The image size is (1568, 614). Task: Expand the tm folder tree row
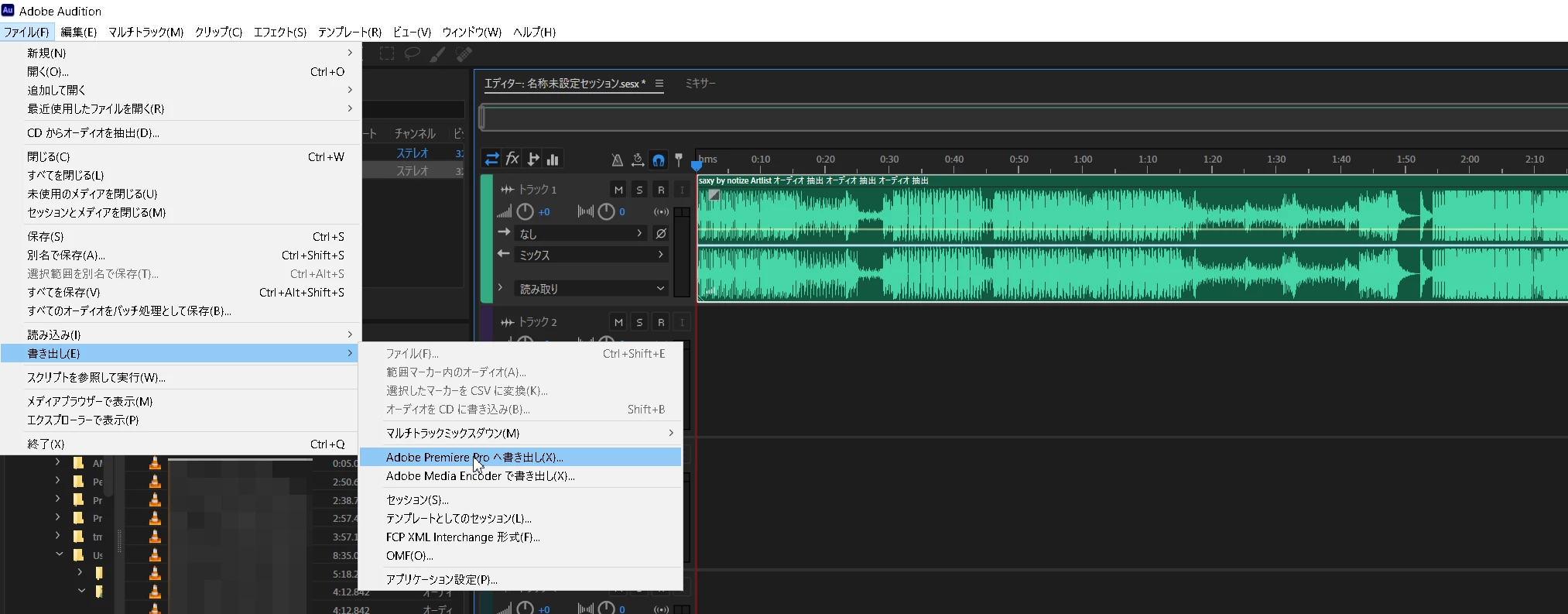click(x=58, y=536)
